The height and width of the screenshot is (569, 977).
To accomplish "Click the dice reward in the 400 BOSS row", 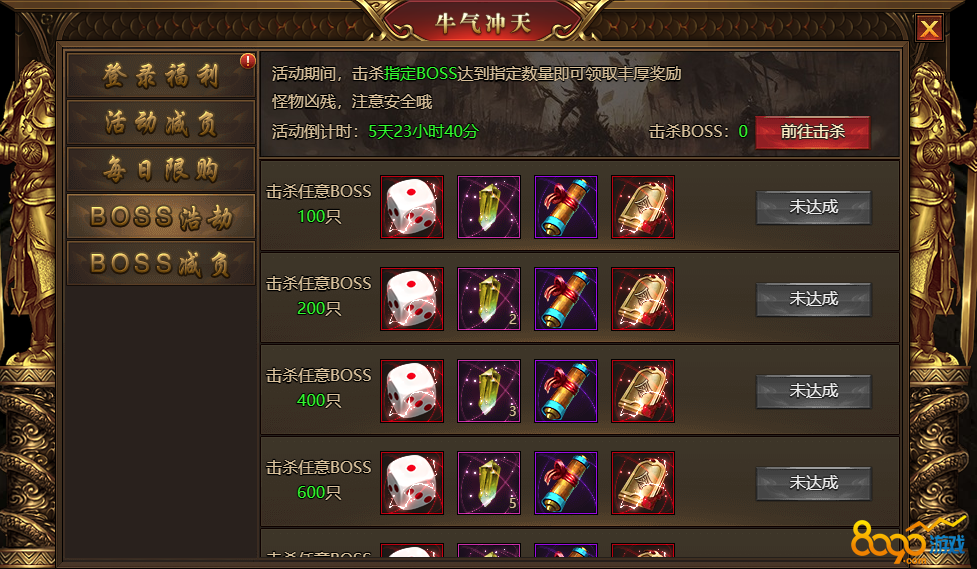I will pos(412,391).
